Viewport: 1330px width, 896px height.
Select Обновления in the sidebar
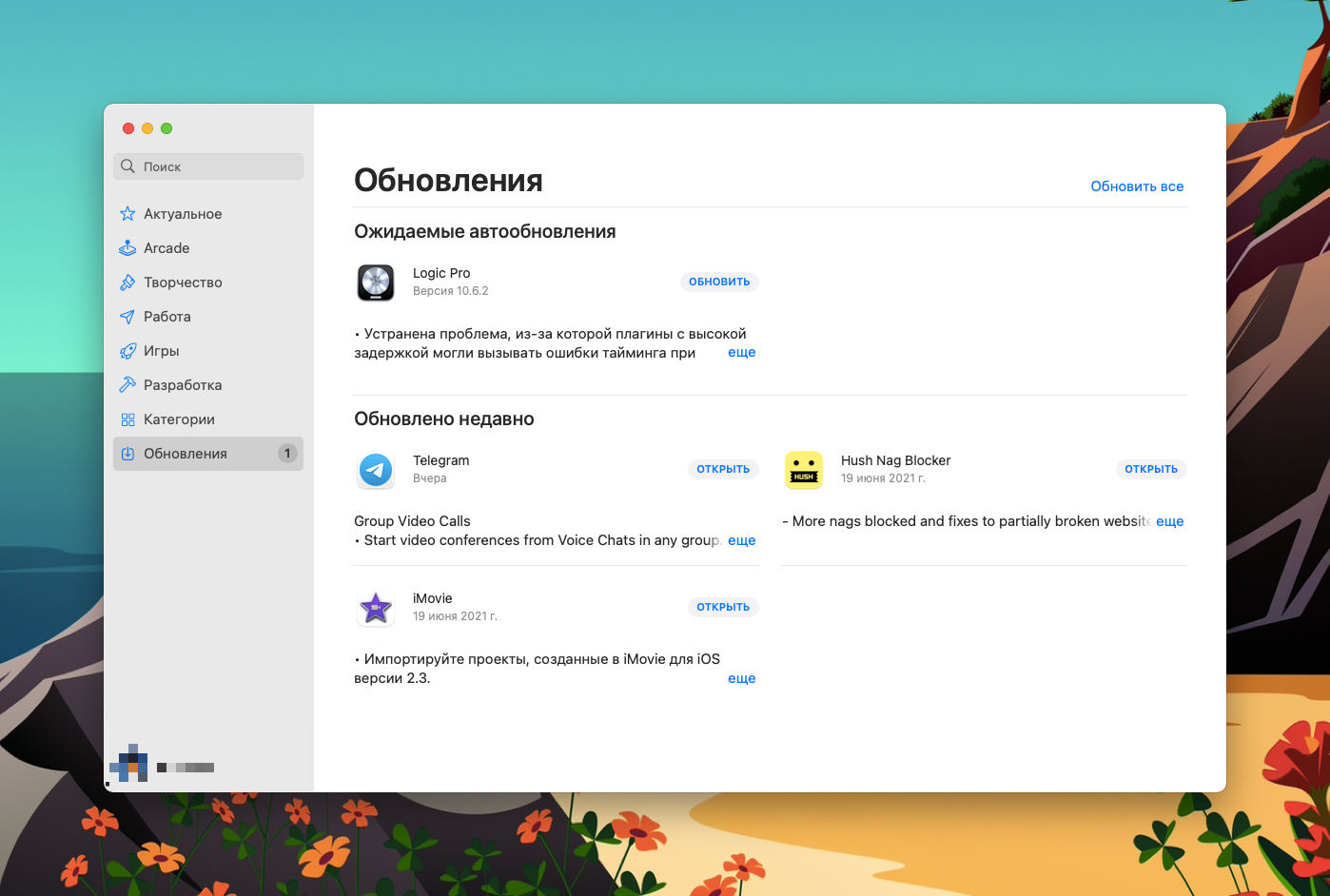pos(208,454)
